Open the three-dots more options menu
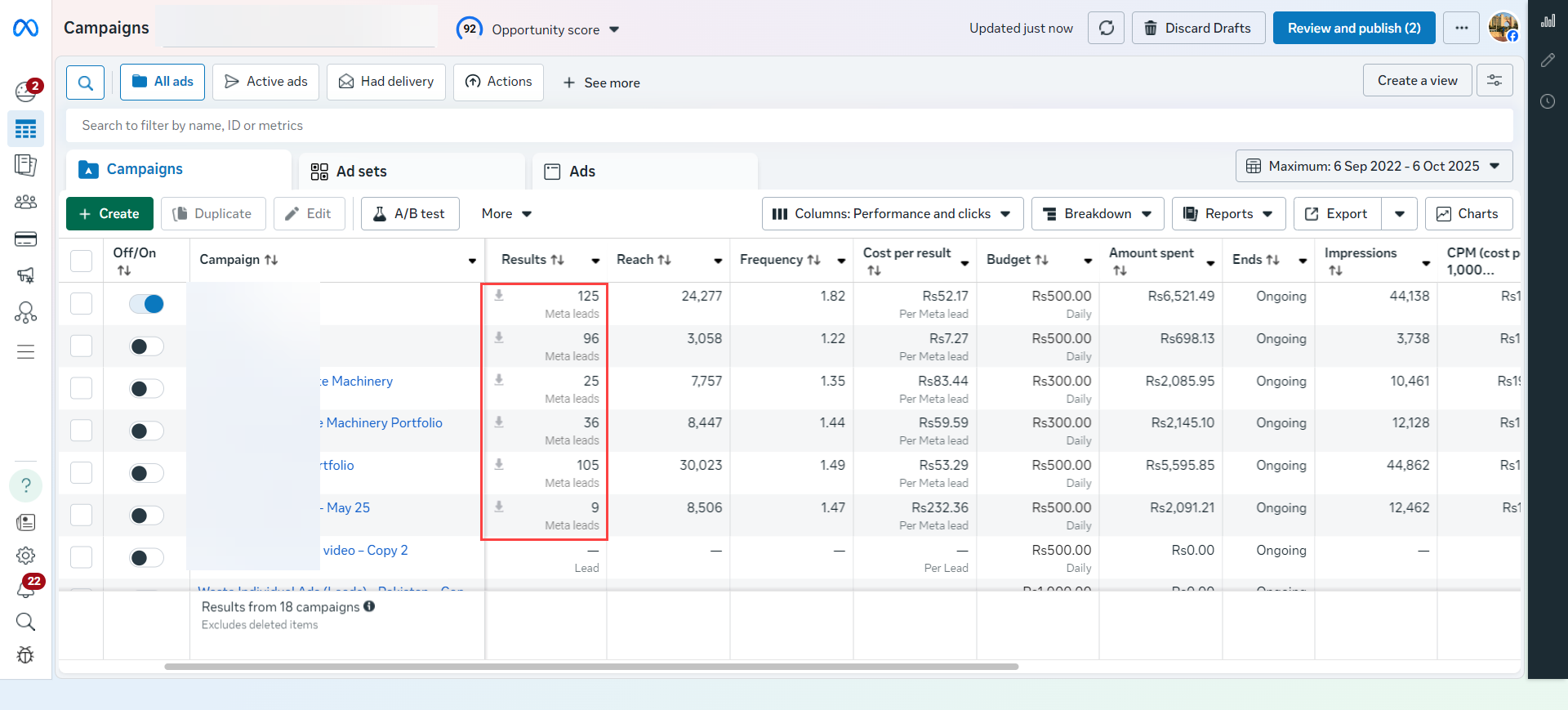 [x=1461, y=29]
